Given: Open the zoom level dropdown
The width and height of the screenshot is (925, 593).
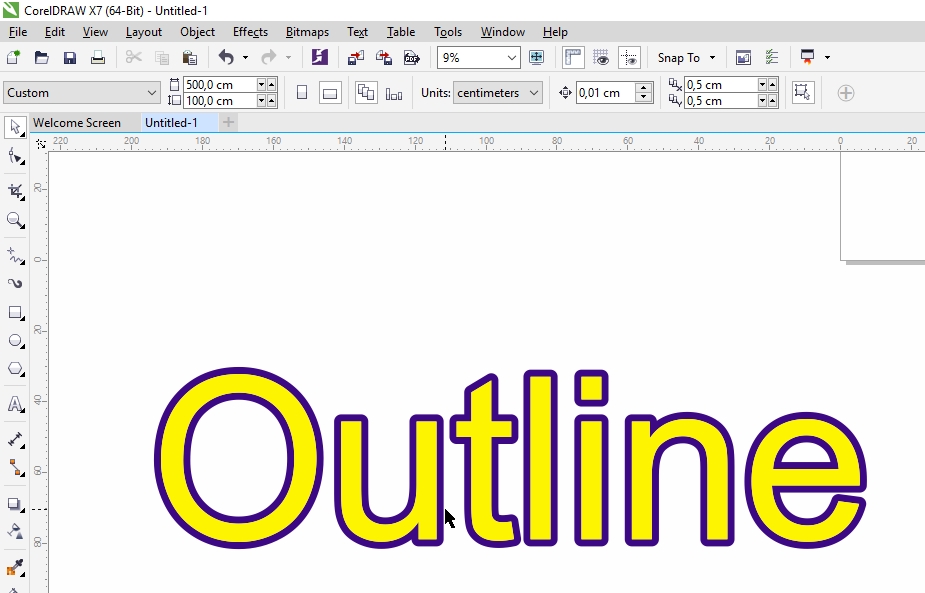Looking at the screenshot, I should [513, 57].
